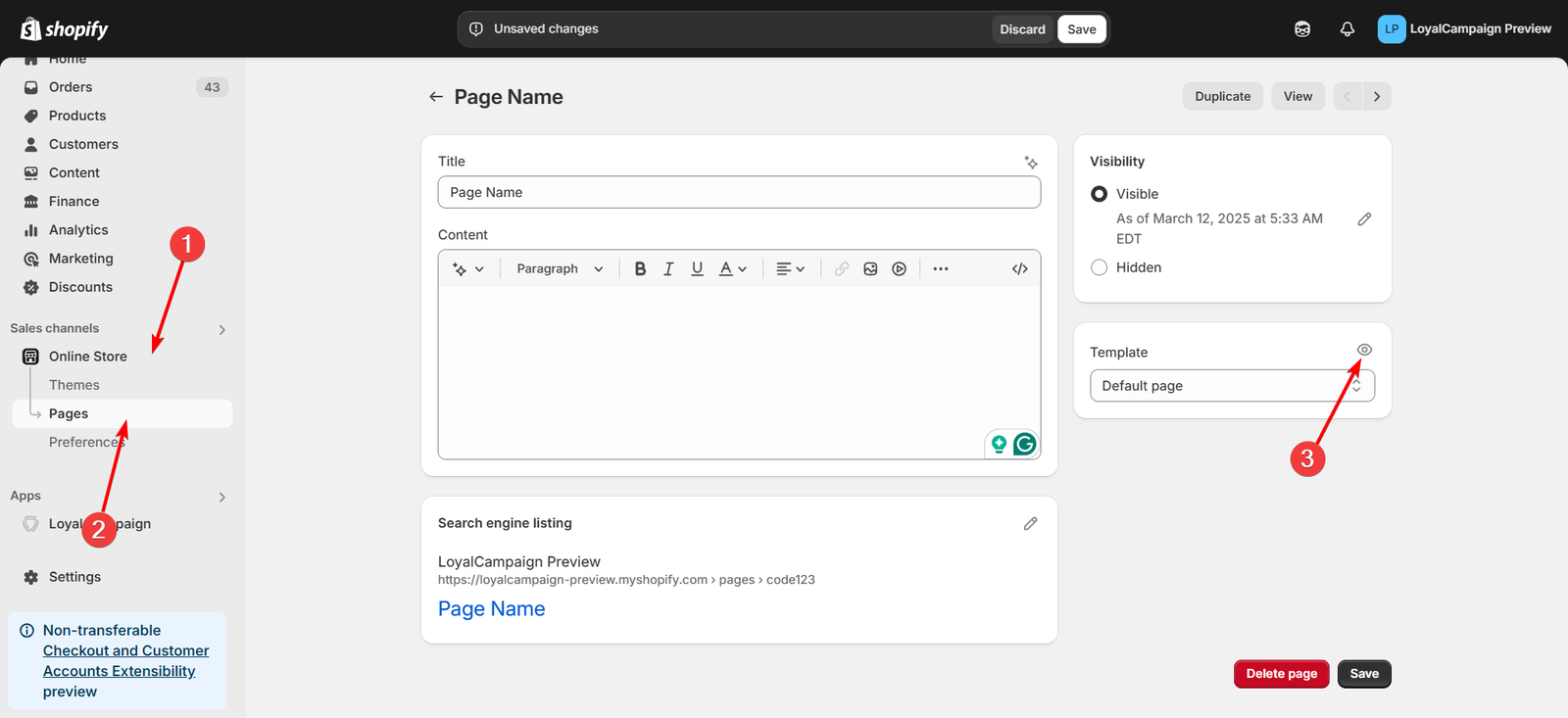This screenshot has height=718, width=1568.
Task: Expand the Sales channels chevron
Action: coord(222,330)
